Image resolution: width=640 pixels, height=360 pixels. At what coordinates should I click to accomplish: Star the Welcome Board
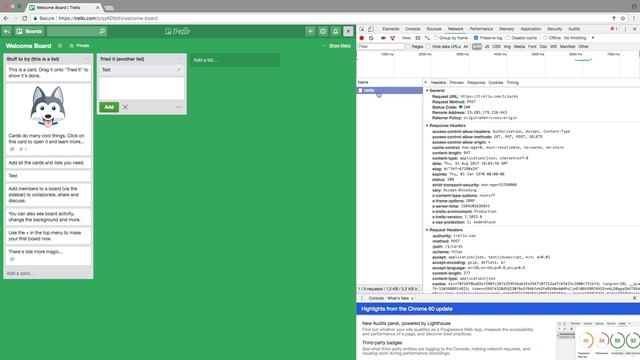60,46
